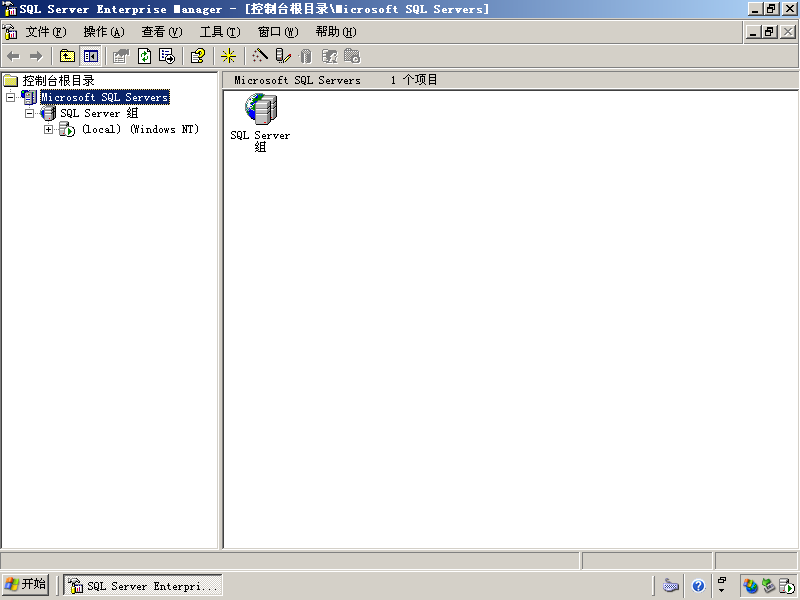Open the language bar options arrow
The image size is (800, 600).
(722, 591)
